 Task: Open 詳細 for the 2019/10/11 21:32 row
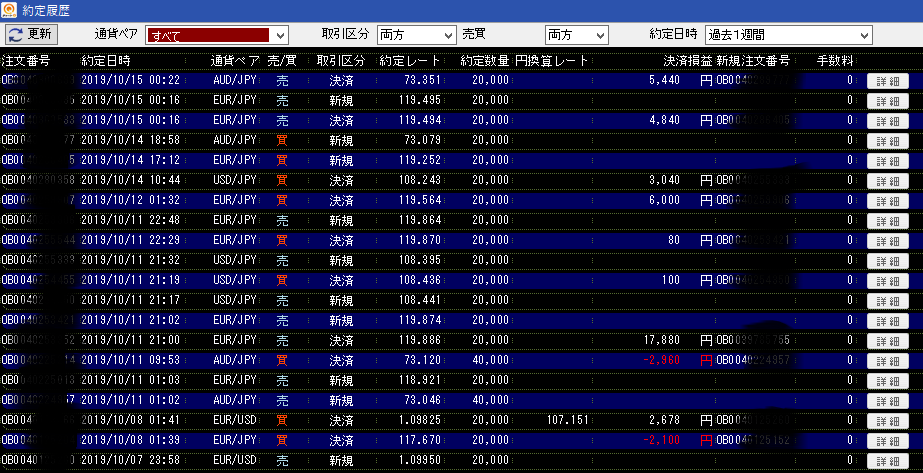click(x=888, y=261)
